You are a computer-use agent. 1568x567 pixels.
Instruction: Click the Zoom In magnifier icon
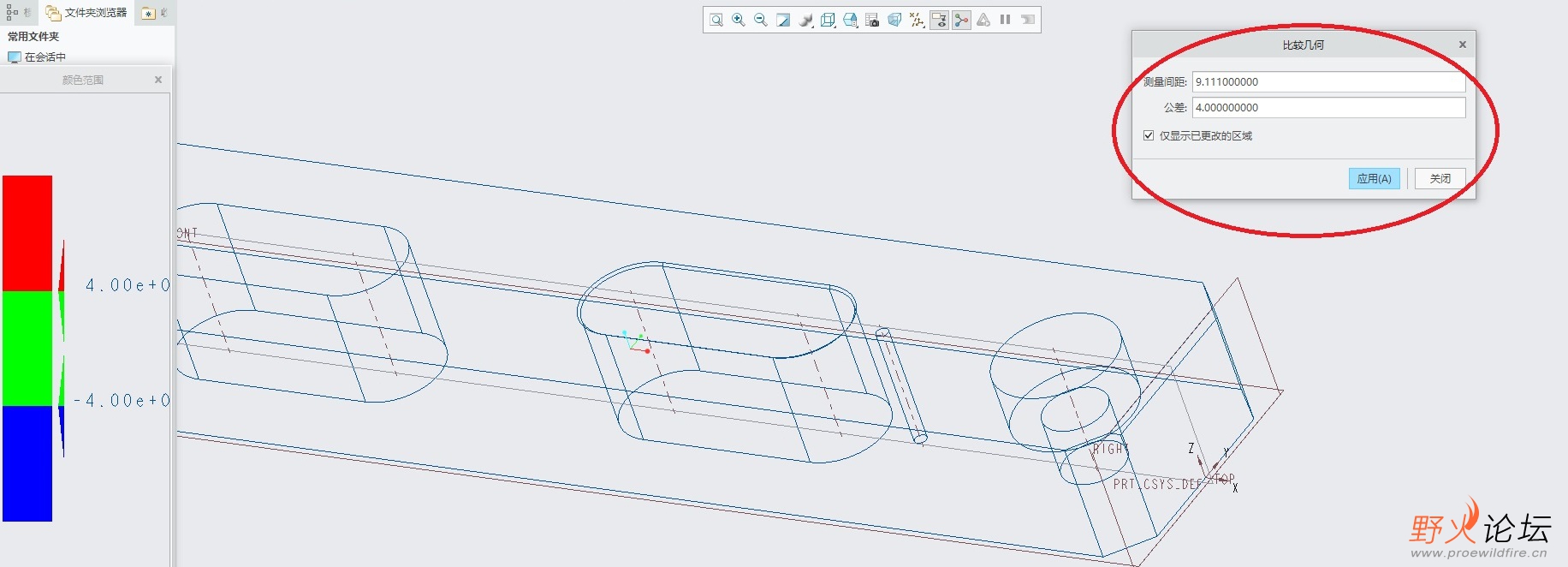coord(739,20)
